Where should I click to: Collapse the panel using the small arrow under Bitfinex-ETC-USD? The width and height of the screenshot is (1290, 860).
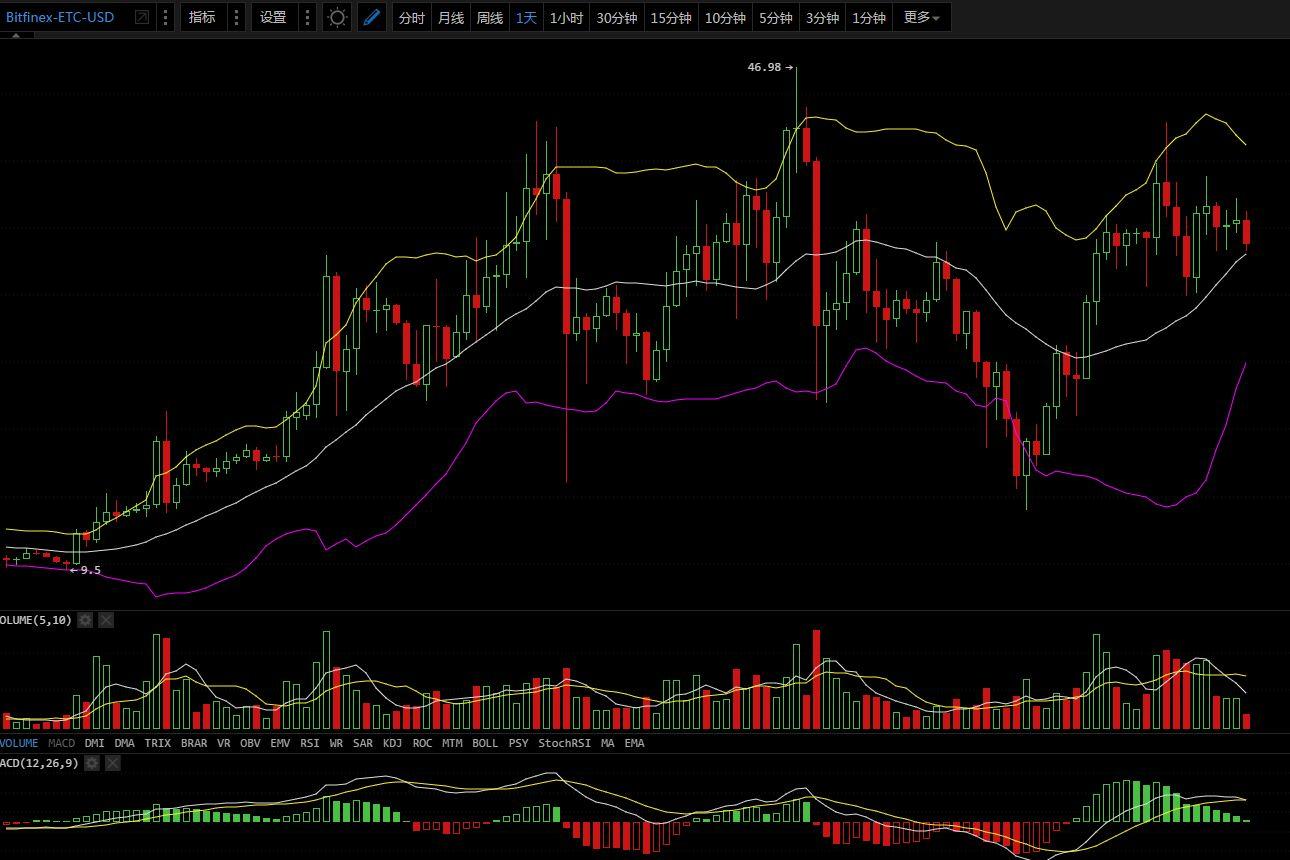(x=17, y=36)
